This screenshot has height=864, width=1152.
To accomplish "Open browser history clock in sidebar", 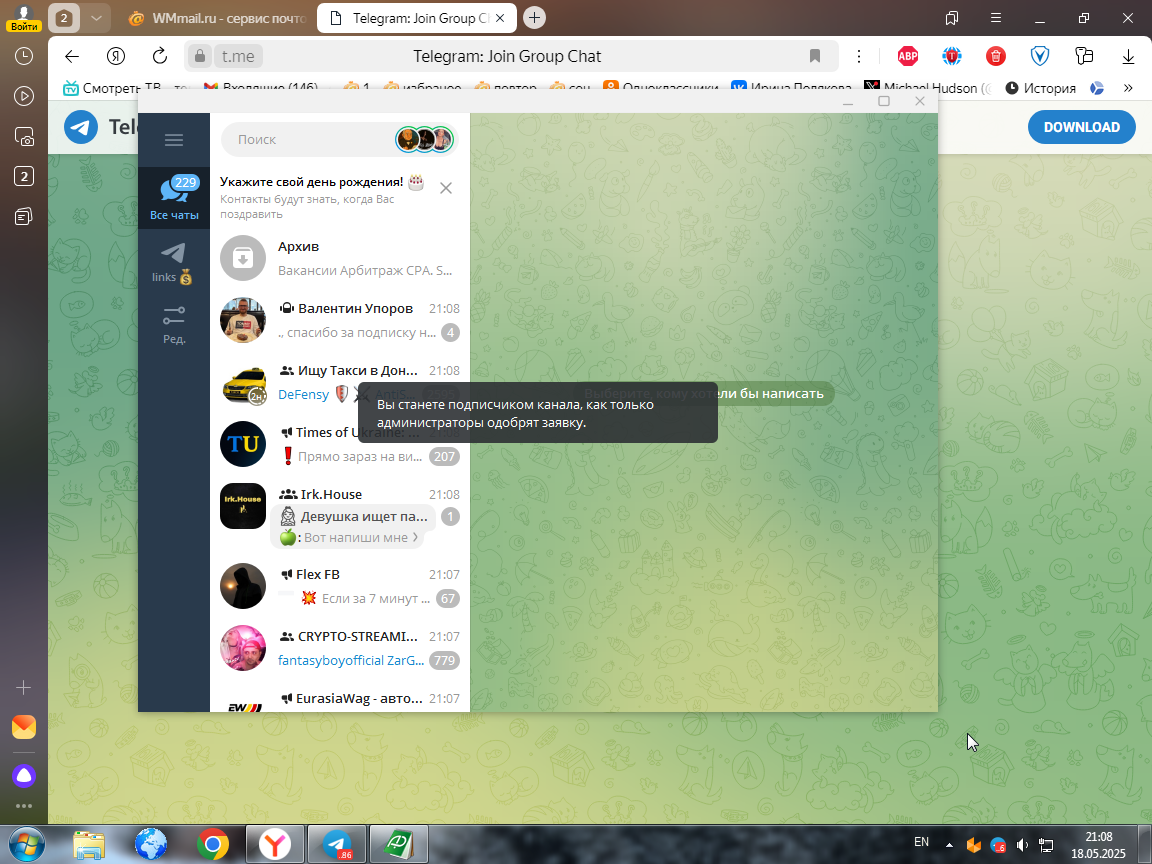I will point(24,57).
